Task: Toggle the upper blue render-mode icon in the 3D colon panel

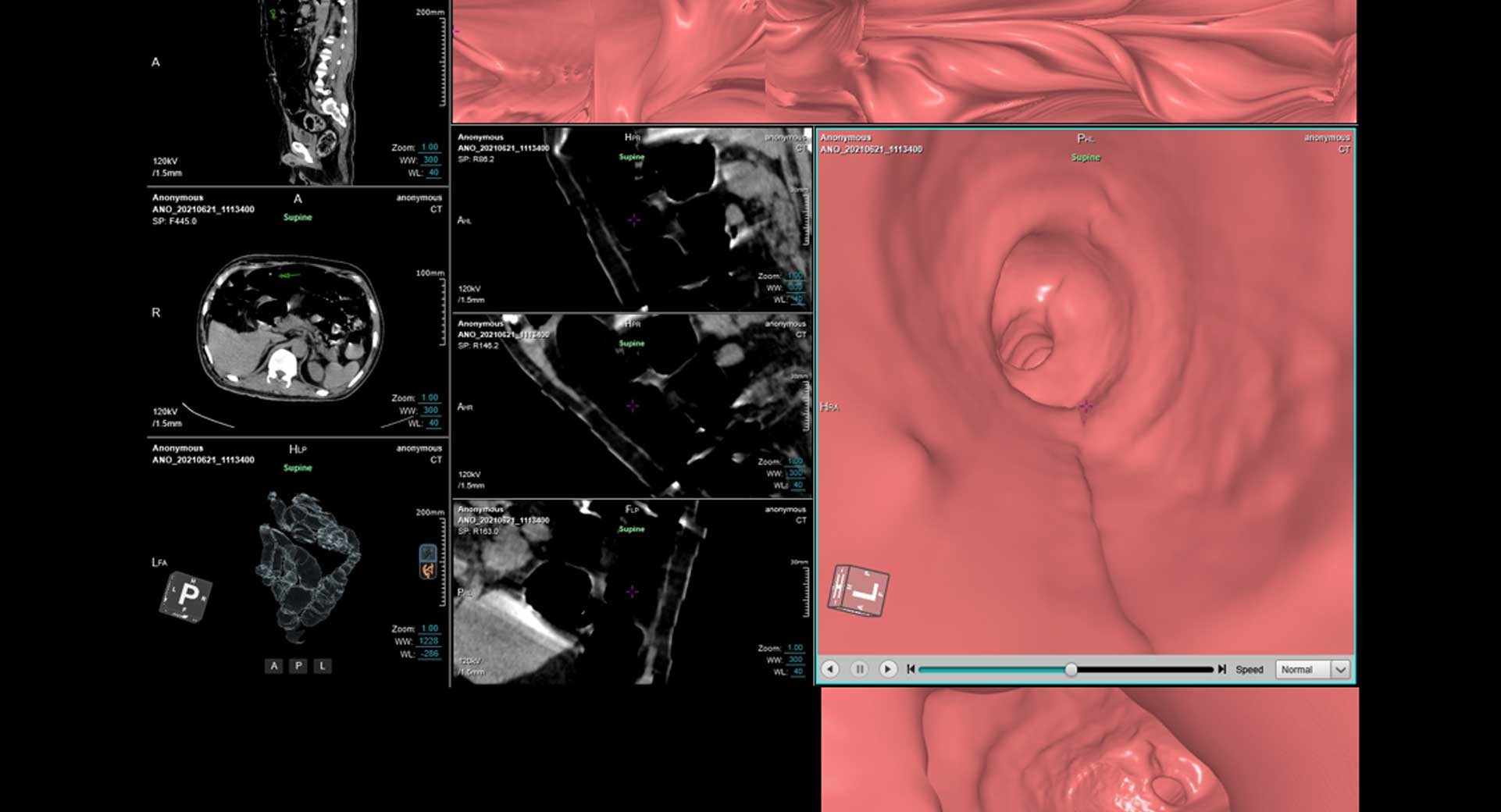Action: point(428,553)
